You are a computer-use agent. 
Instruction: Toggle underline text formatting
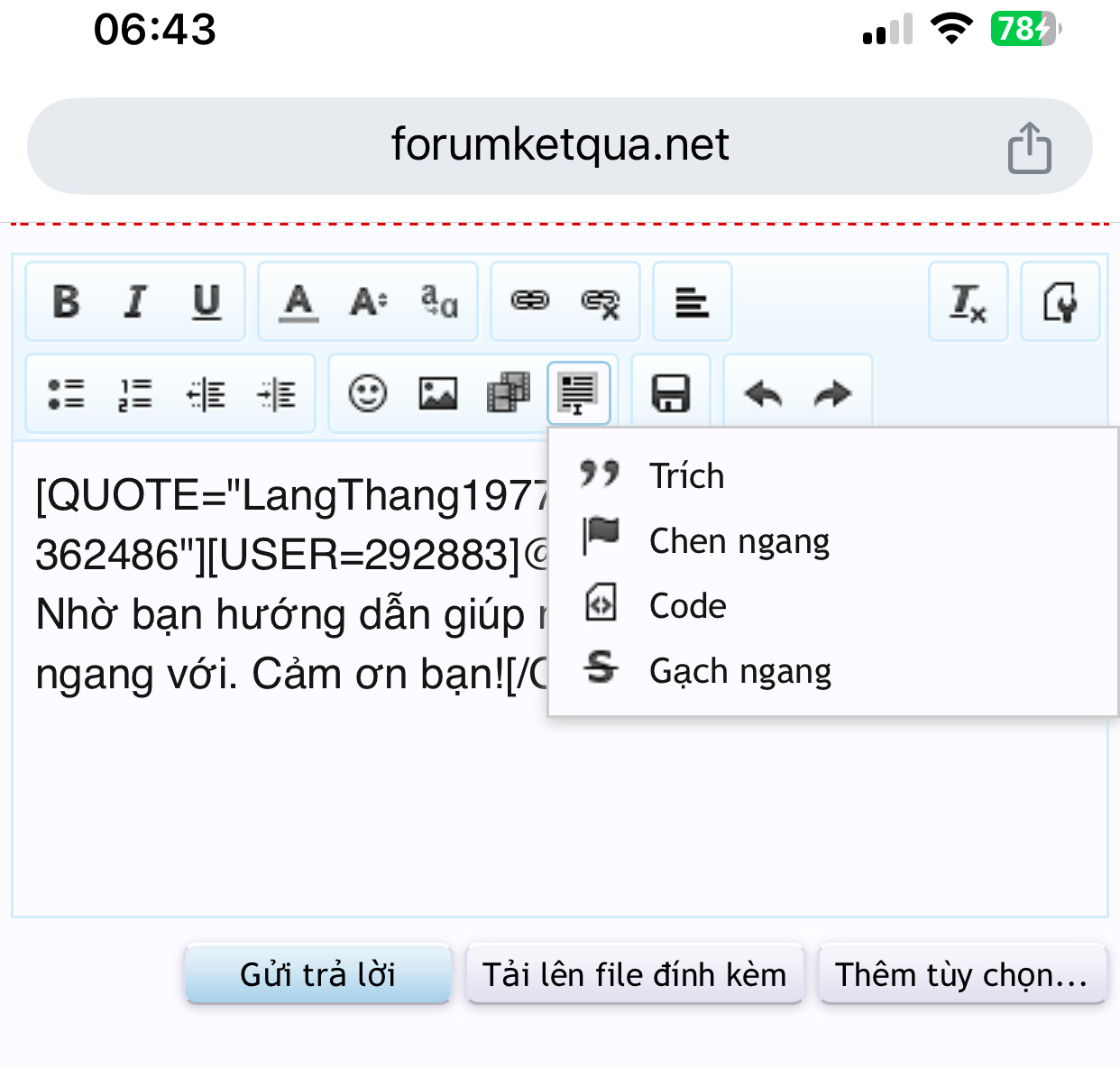click(x=207, y=301)
